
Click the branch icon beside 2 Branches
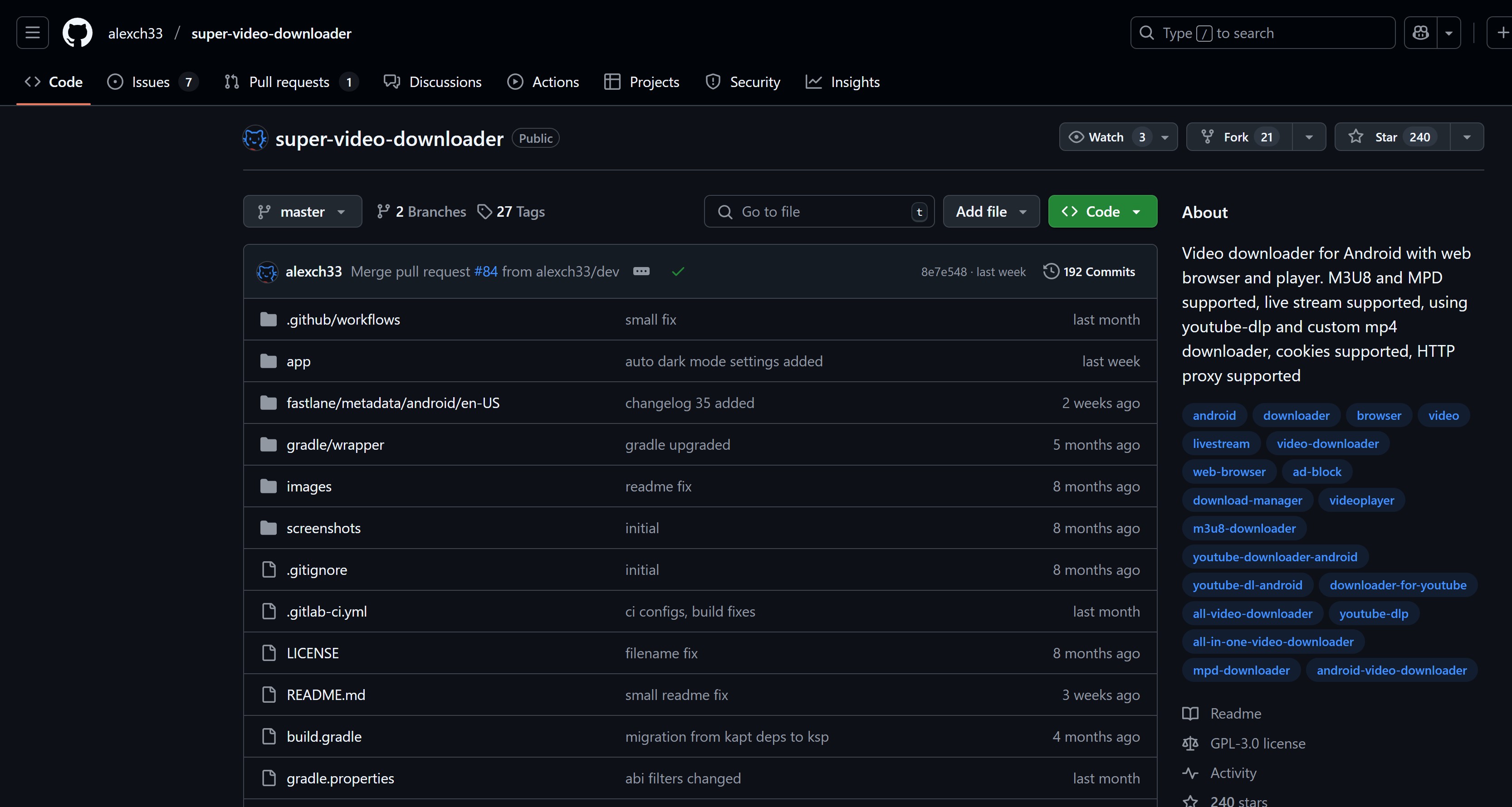(383, 212)
